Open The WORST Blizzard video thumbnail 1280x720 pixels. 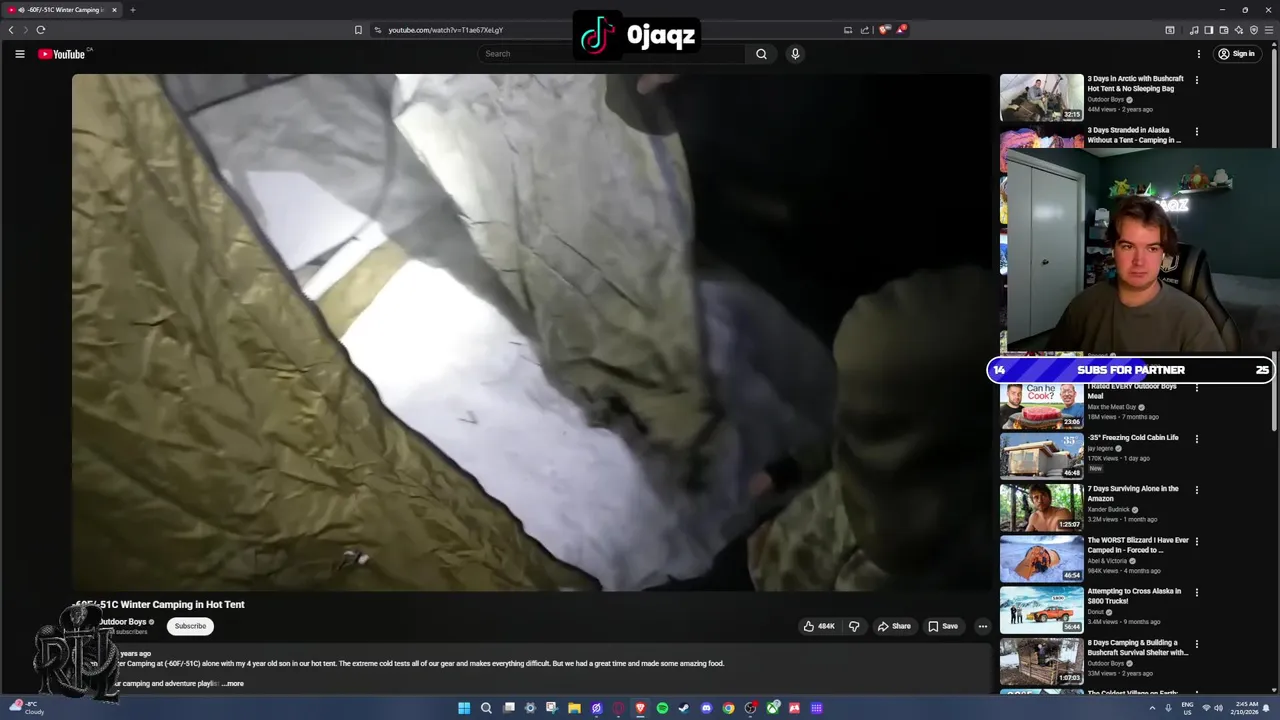[x=1042, y=558]
